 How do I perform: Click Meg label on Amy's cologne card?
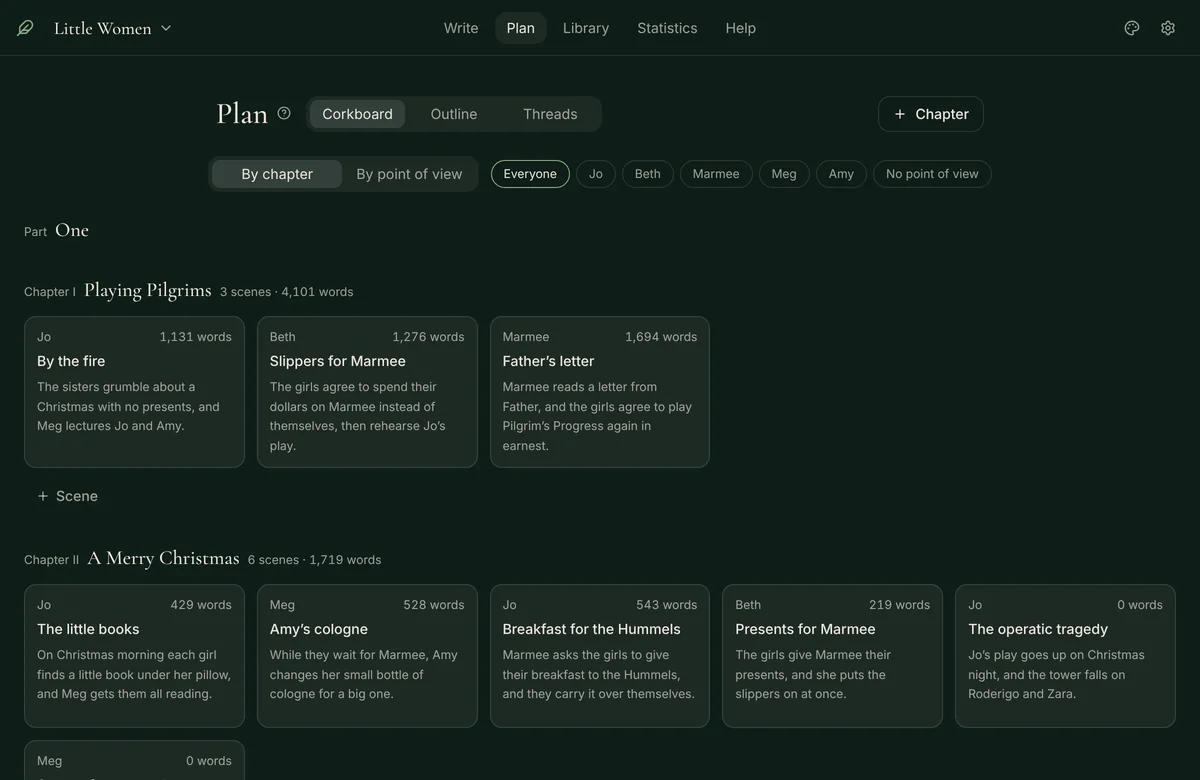[x=282, y=605]
